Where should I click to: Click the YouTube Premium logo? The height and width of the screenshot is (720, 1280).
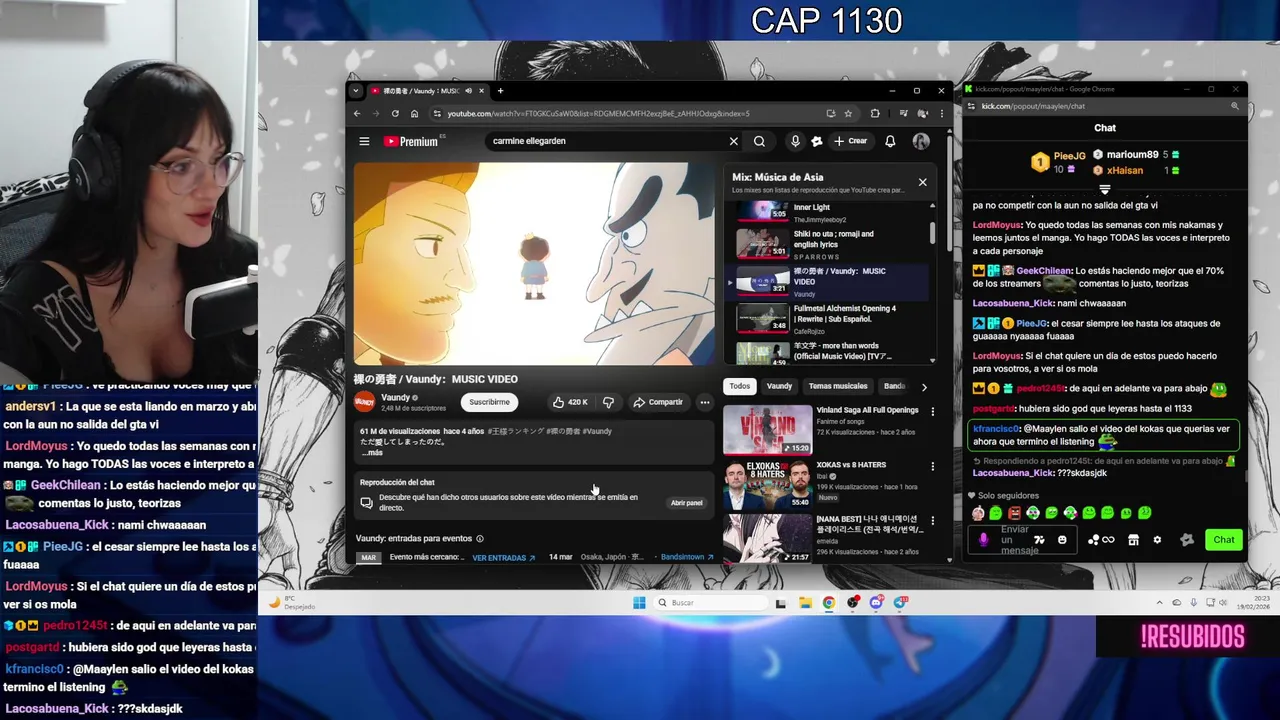(411, 141)
